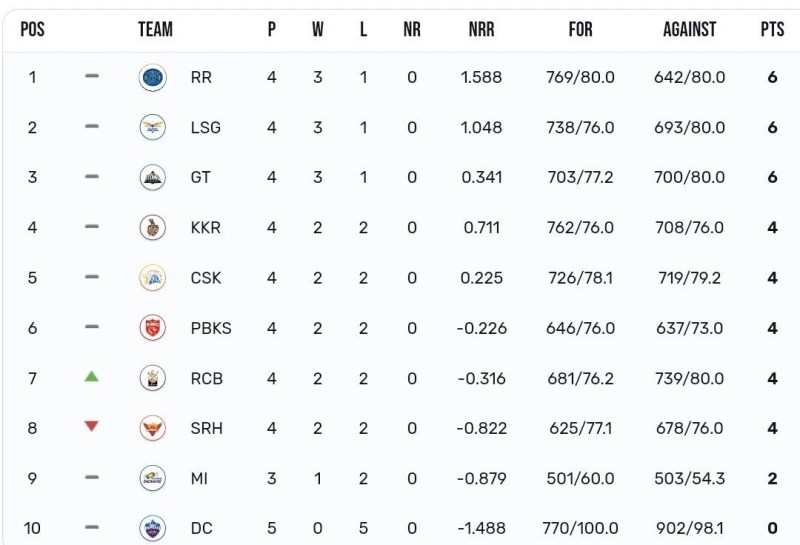Click the LSG team logo
The image size is (800, 545).
(x=152, y=127)
